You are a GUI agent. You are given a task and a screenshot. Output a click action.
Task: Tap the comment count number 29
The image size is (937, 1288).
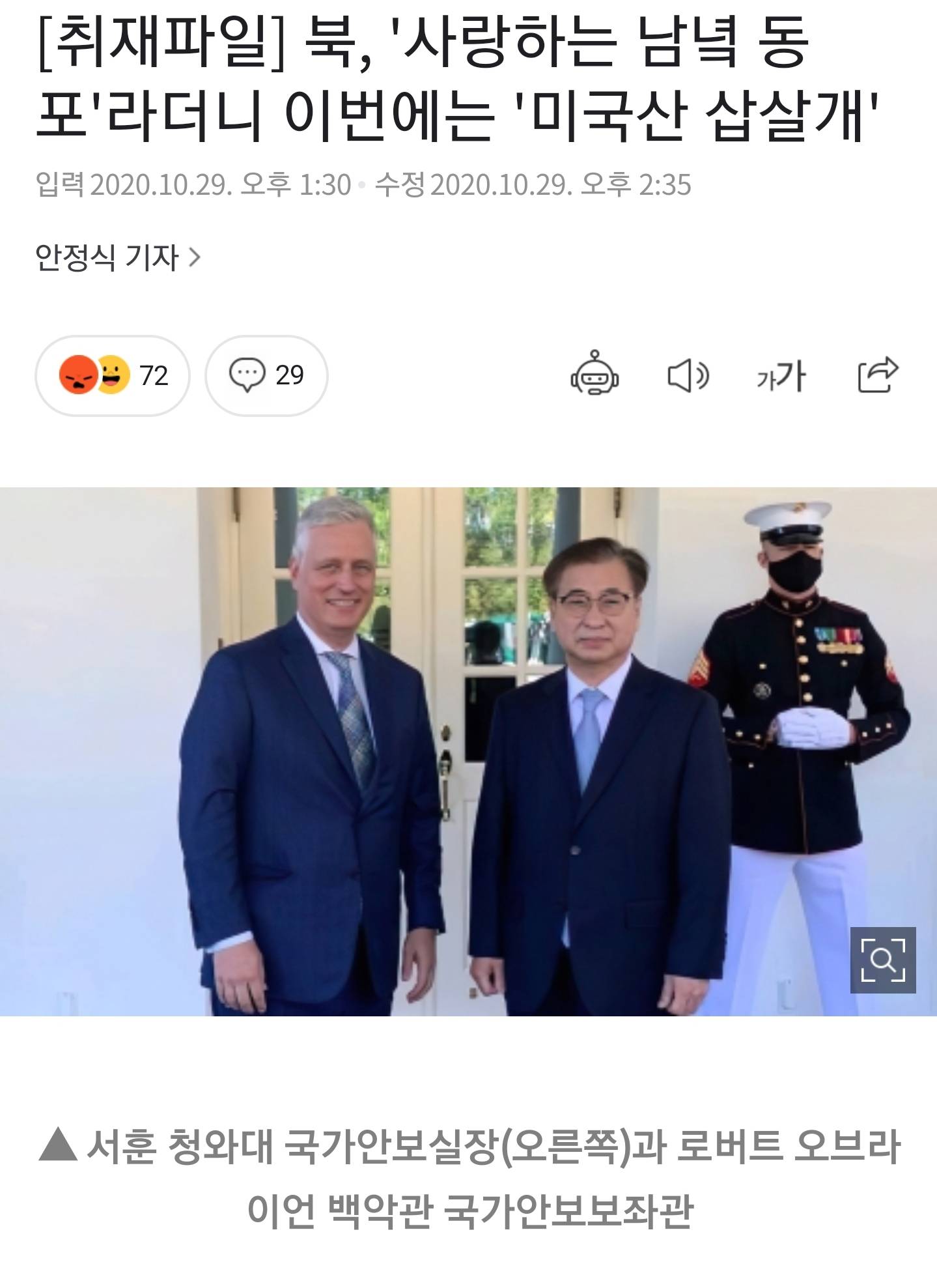(290, 375)
